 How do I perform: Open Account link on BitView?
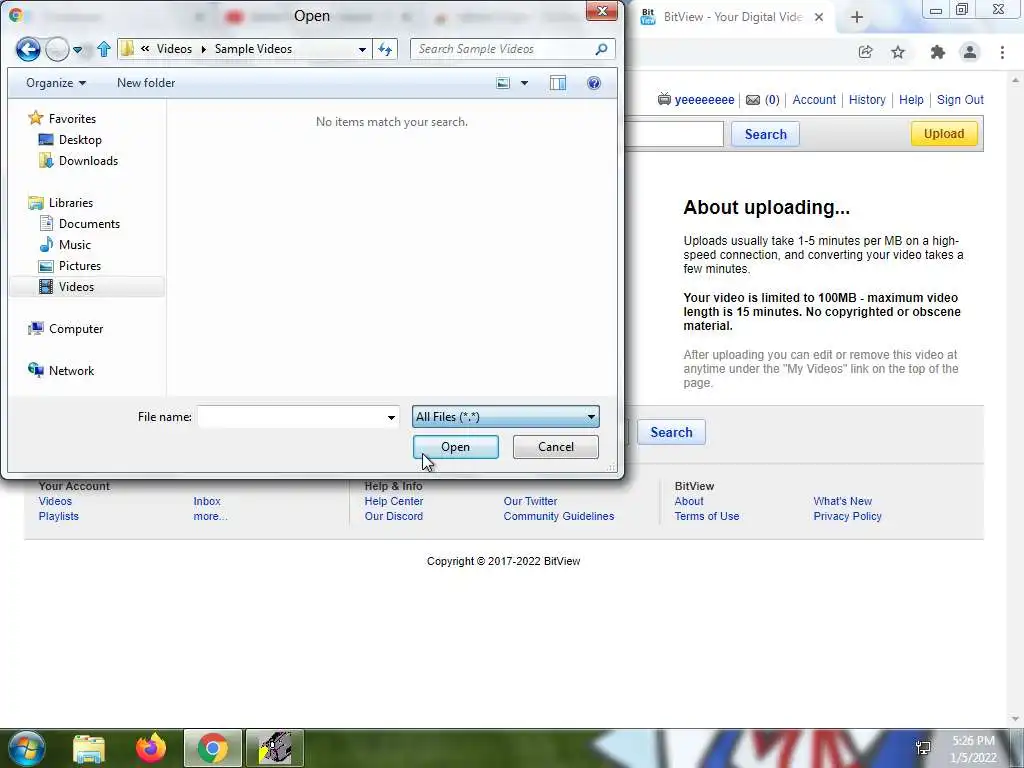[x=814, y=100]
